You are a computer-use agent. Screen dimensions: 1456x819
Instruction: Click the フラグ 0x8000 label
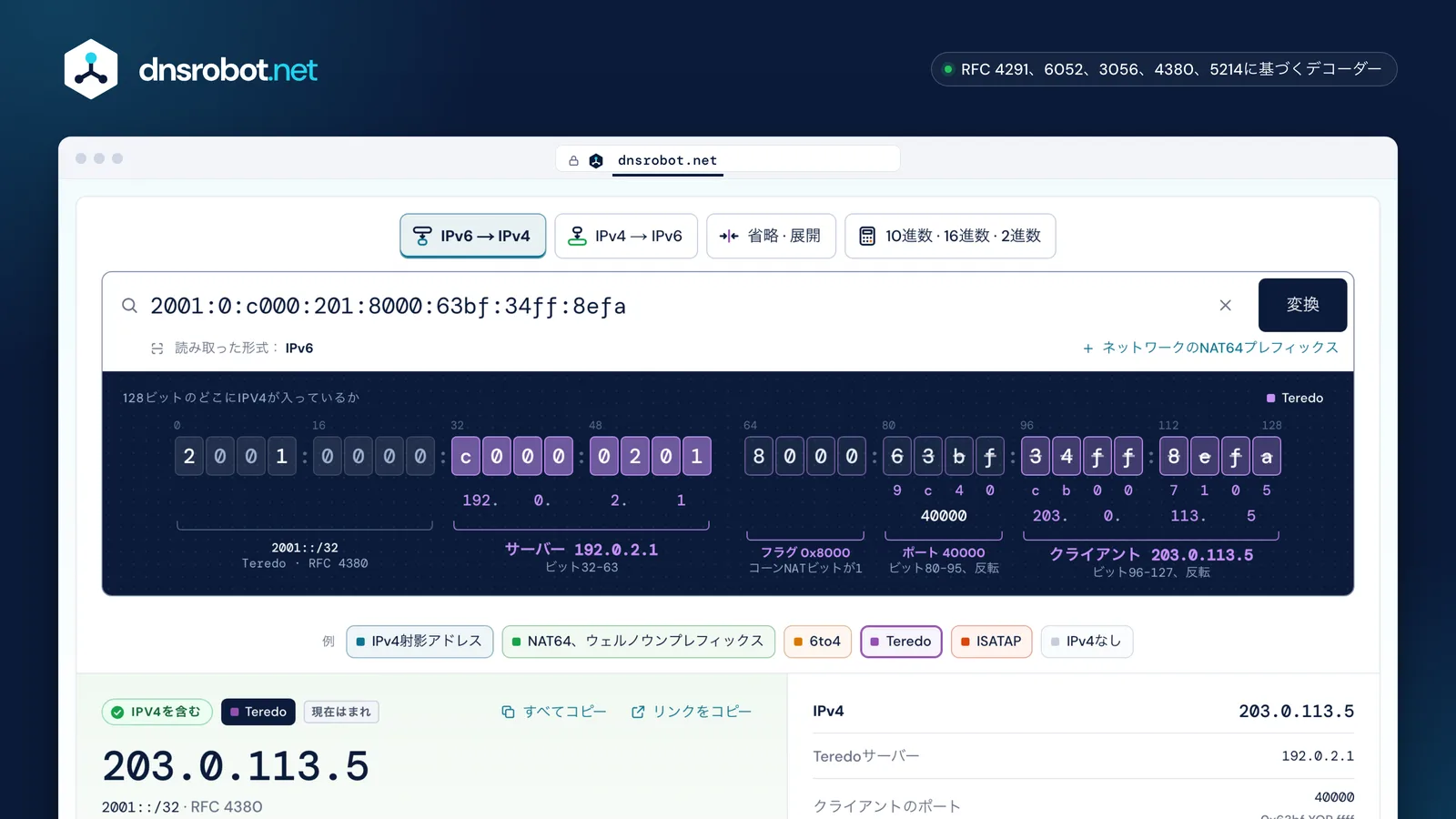tap(805, 552)
